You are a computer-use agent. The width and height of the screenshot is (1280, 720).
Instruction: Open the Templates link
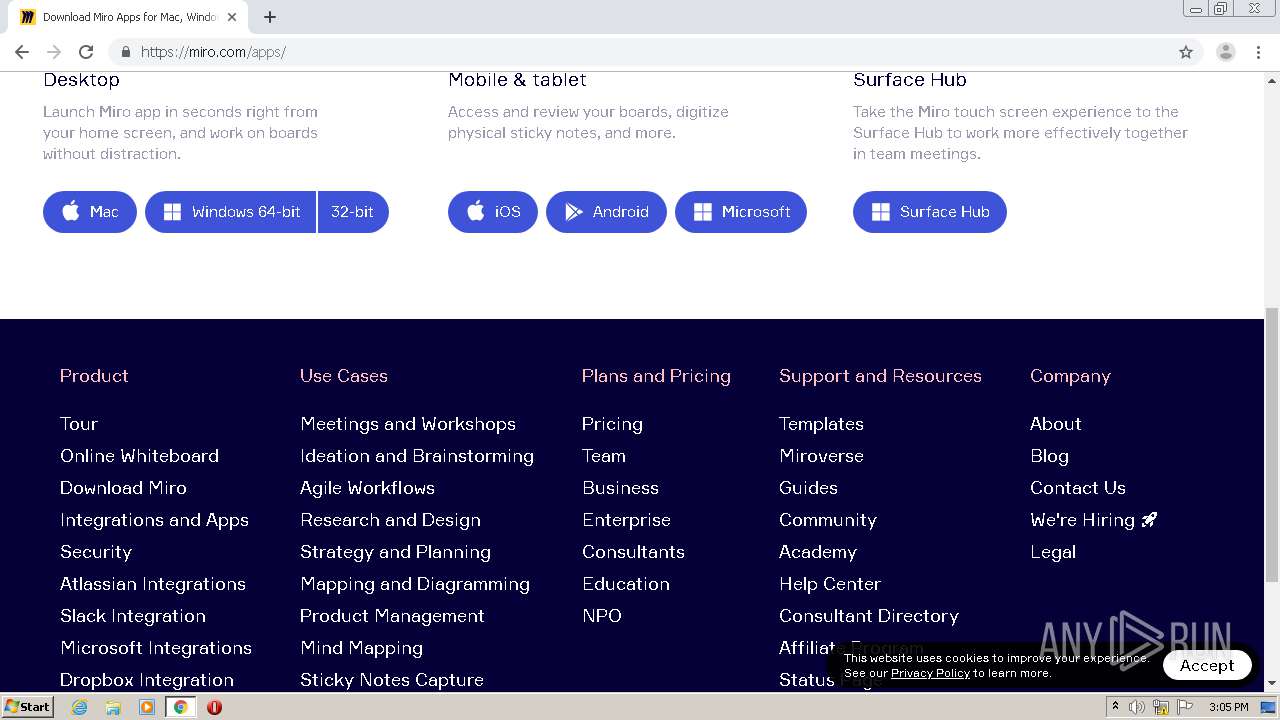tap(821, 424)
